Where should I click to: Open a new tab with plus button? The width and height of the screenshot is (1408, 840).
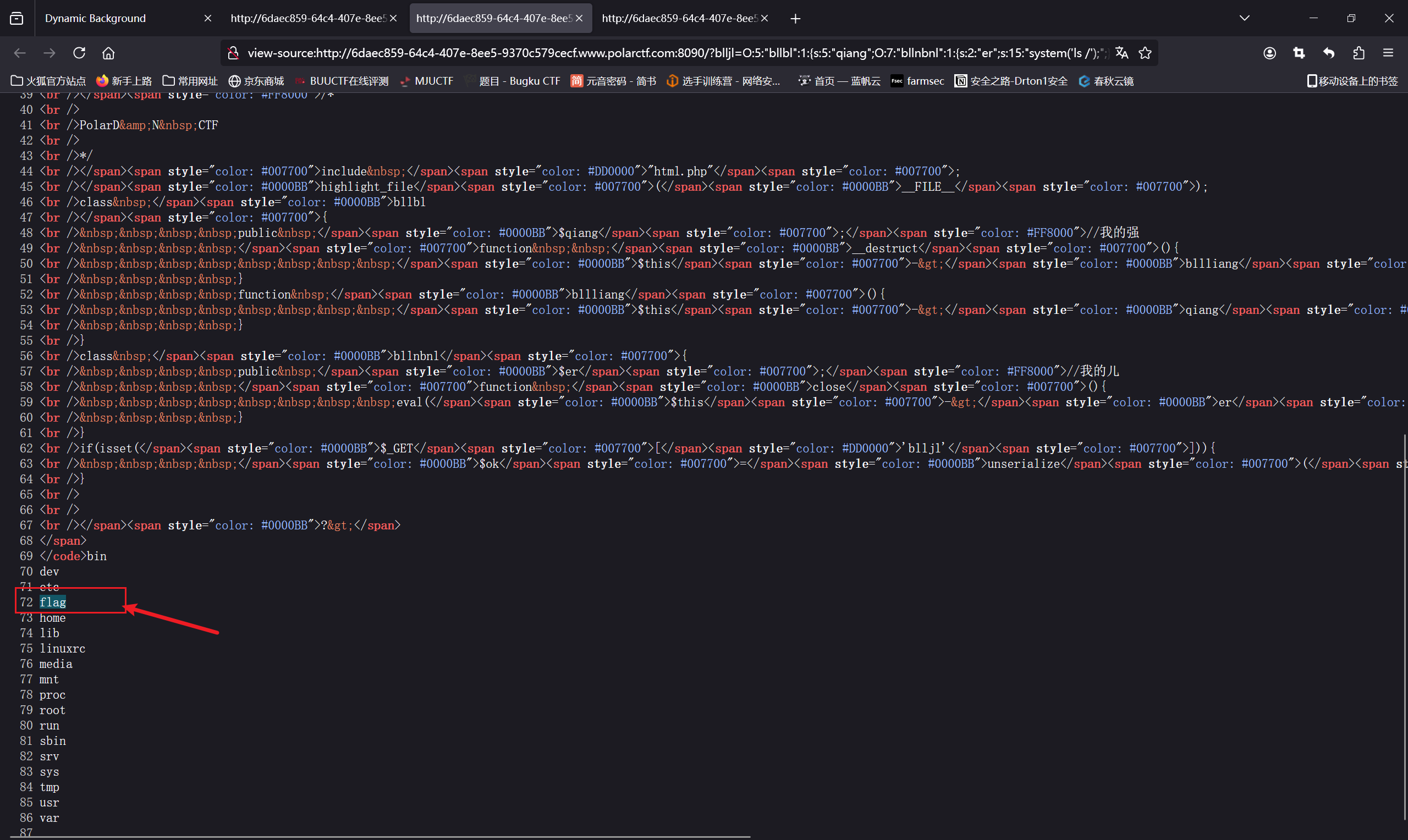795,18
